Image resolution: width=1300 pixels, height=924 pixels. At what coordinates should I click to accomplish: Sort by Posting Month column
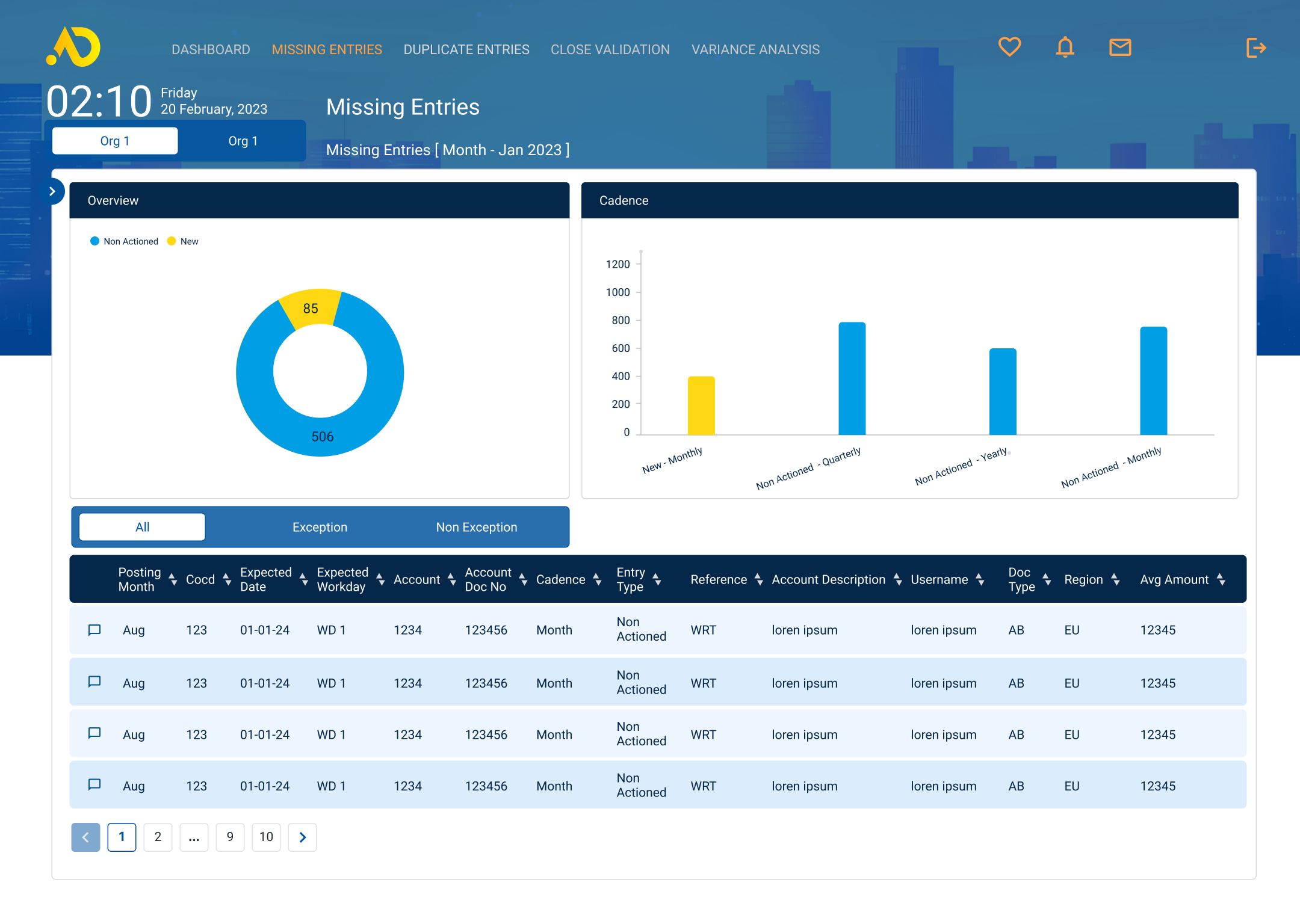click(173, 579)
